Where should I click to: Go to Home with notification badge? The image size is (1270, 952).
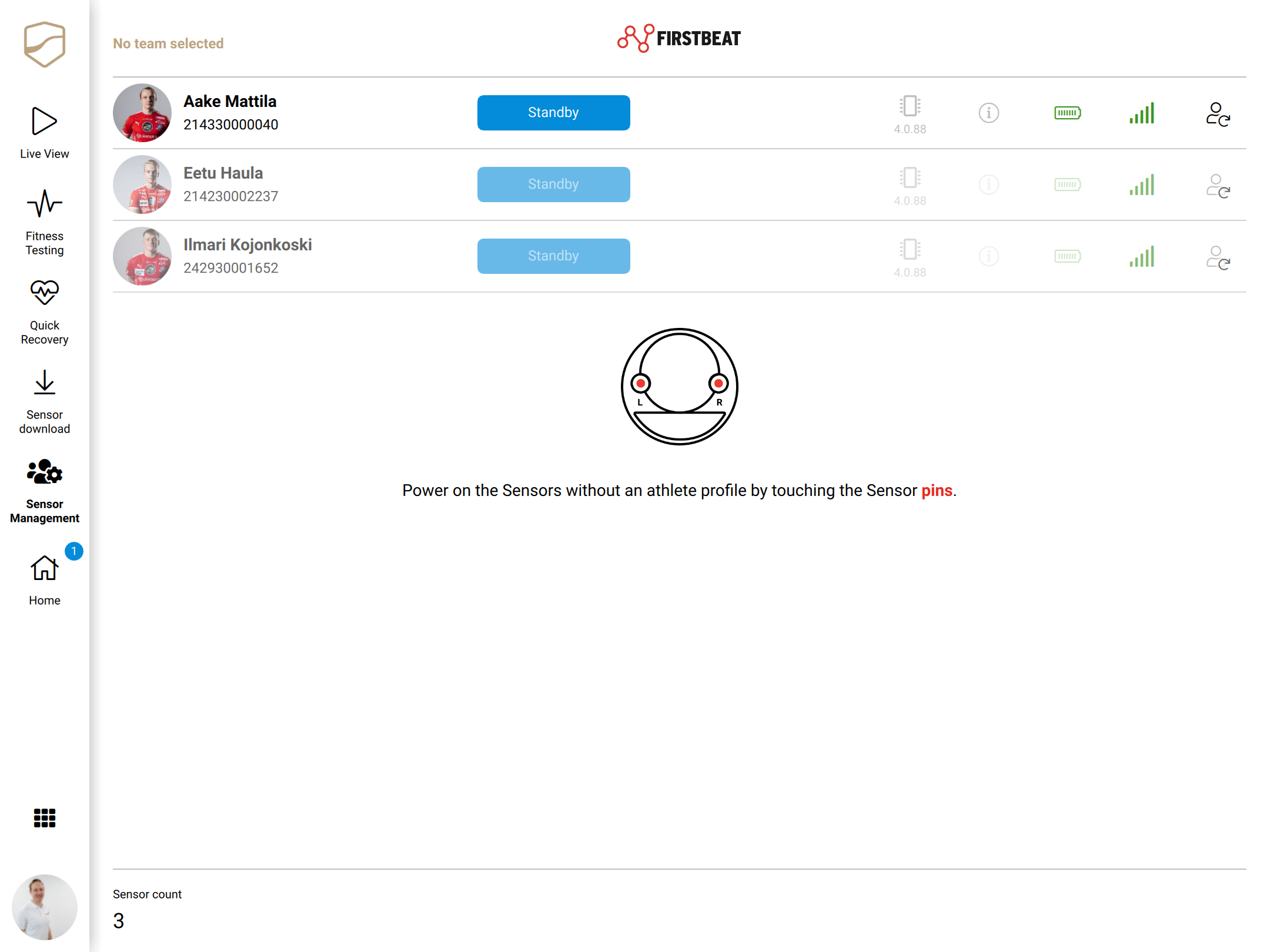click(x=45, y=579)
